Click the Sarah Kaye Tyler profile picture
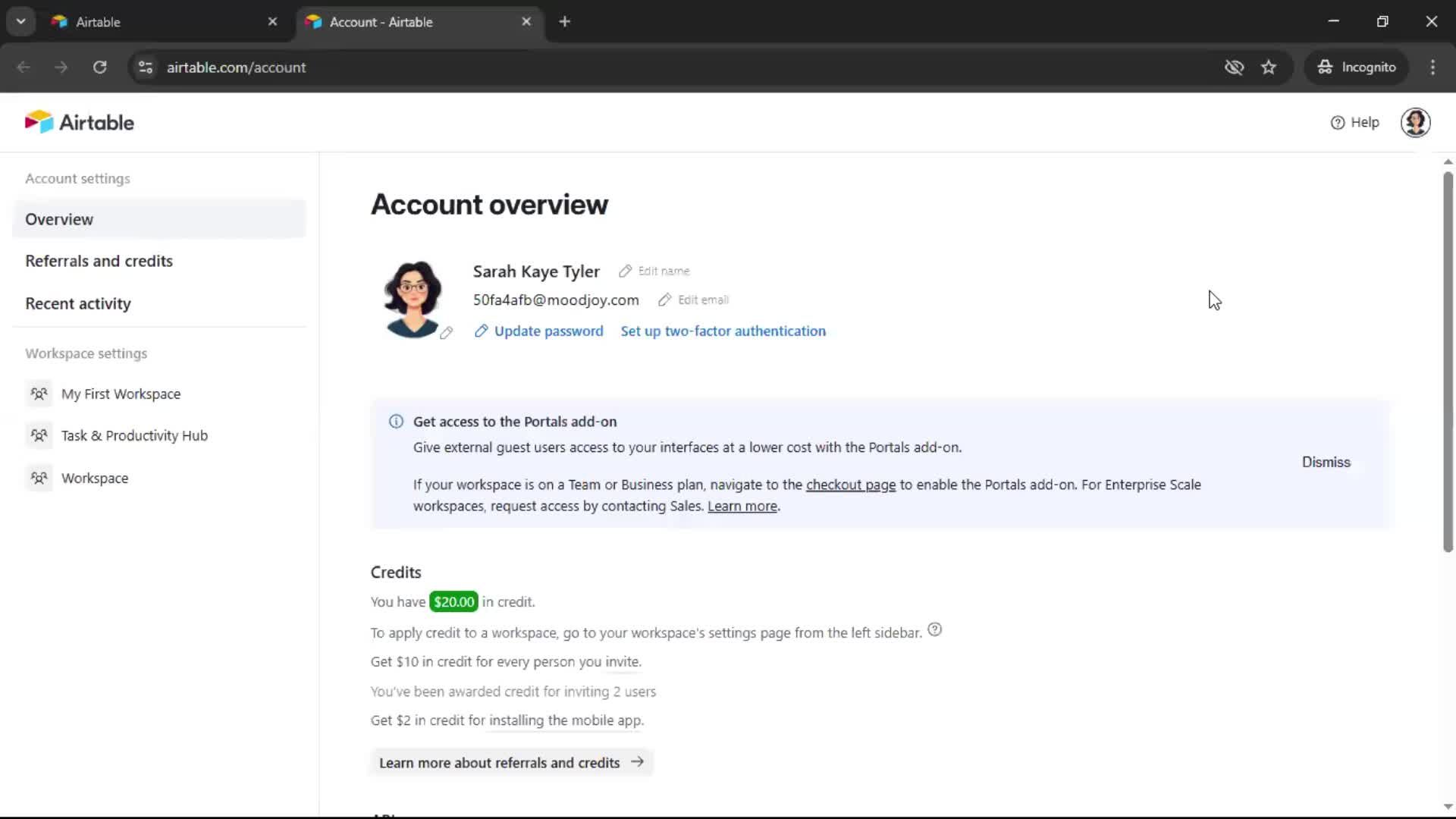This screenshot has width=1456, height=819. [x=413, y=300]
